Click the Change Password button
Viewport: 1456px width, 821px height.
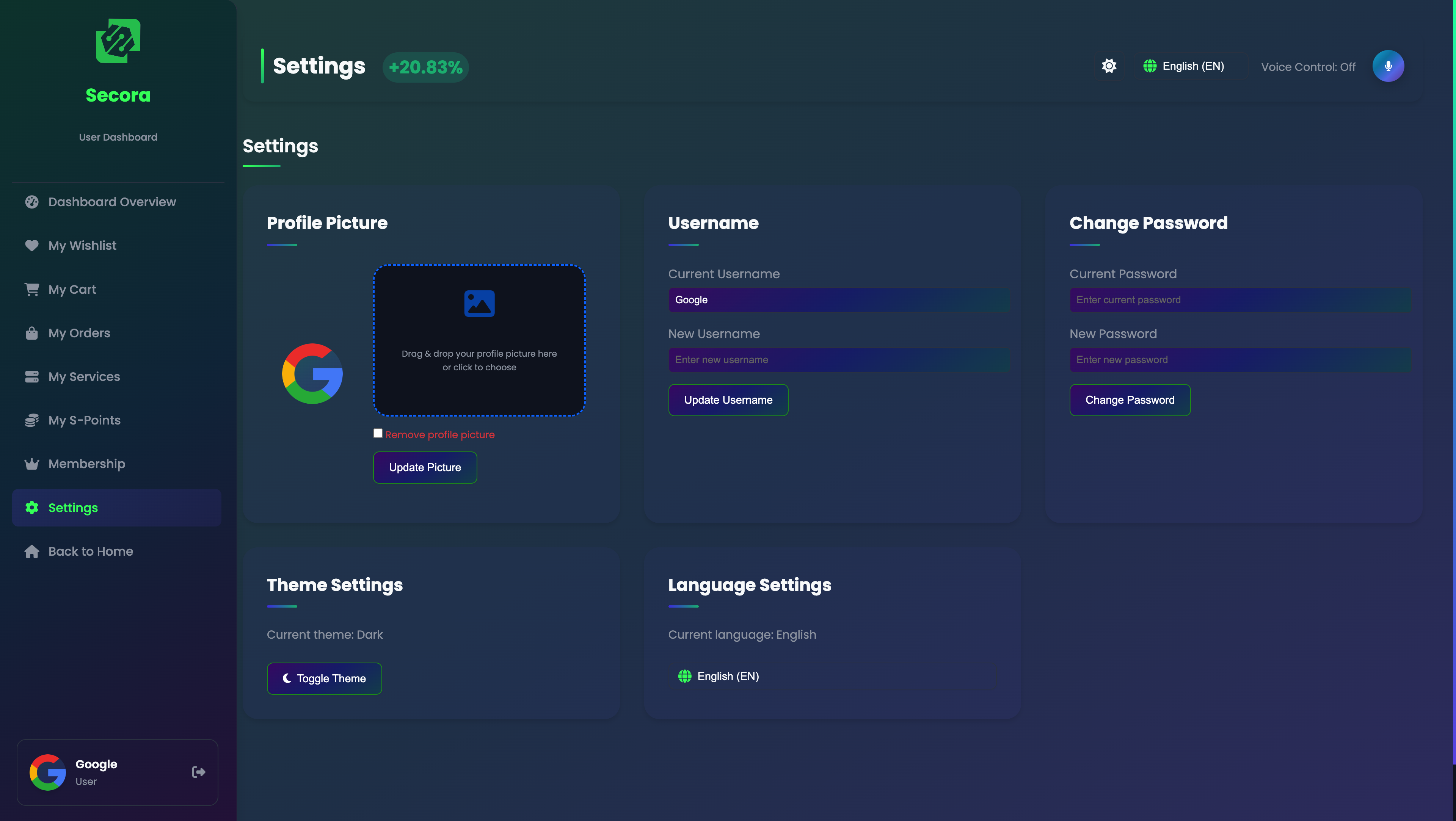1129,400
